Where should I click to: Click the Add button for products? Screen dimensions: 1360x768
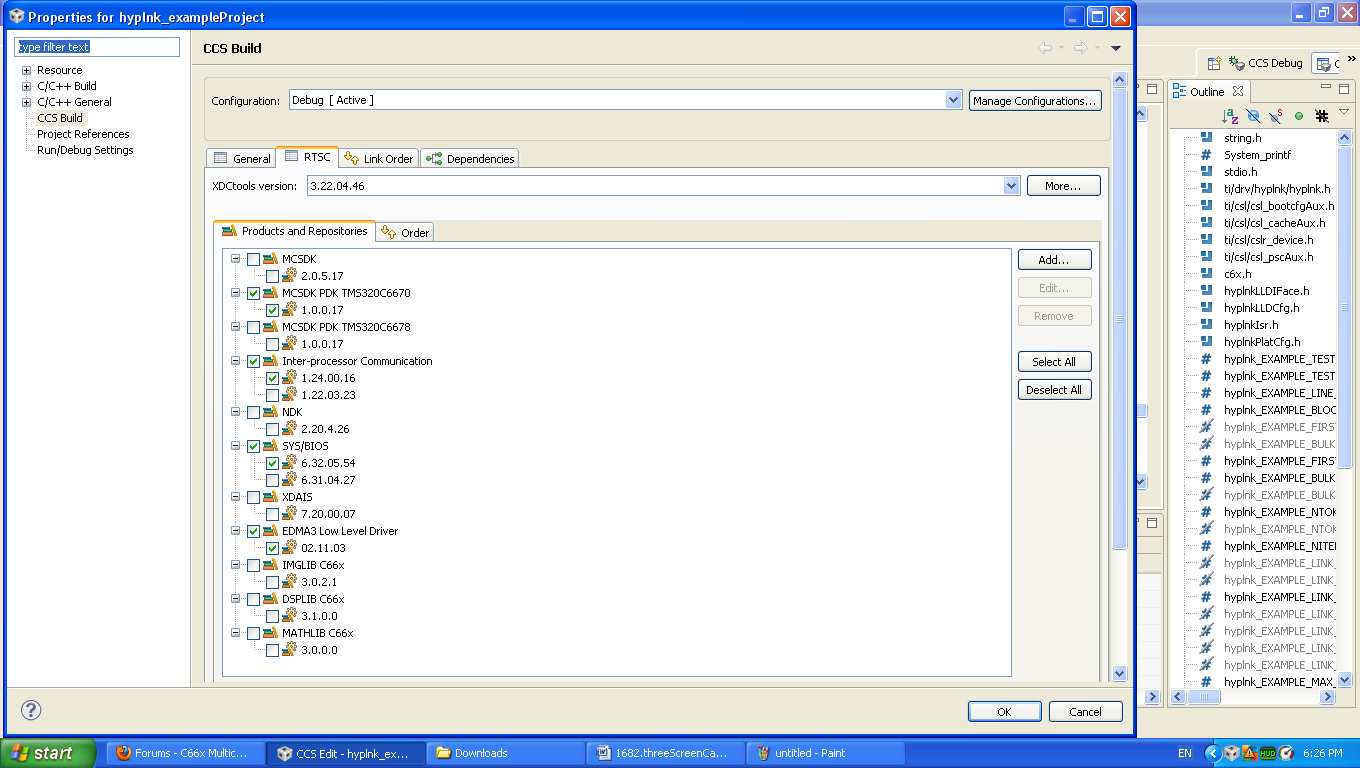(x=1054, y=260)
